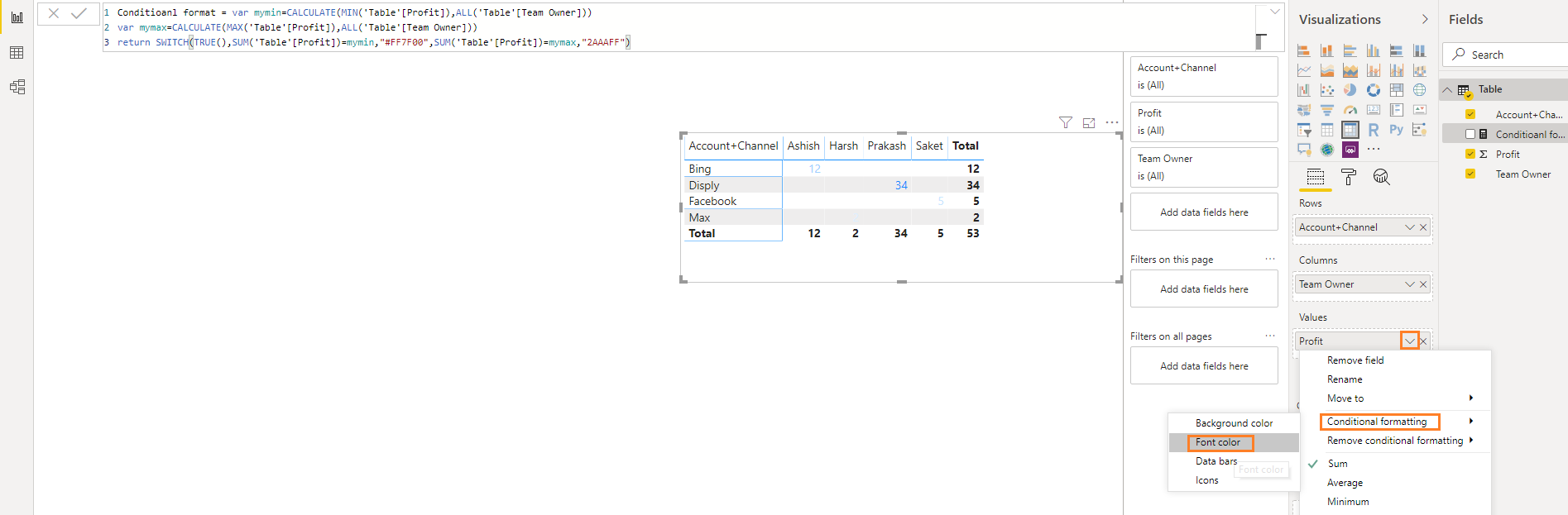The height and width of the screenshot is (515, 1568).
Task: Open the Analytics pane
Action: pos(1381,176)
